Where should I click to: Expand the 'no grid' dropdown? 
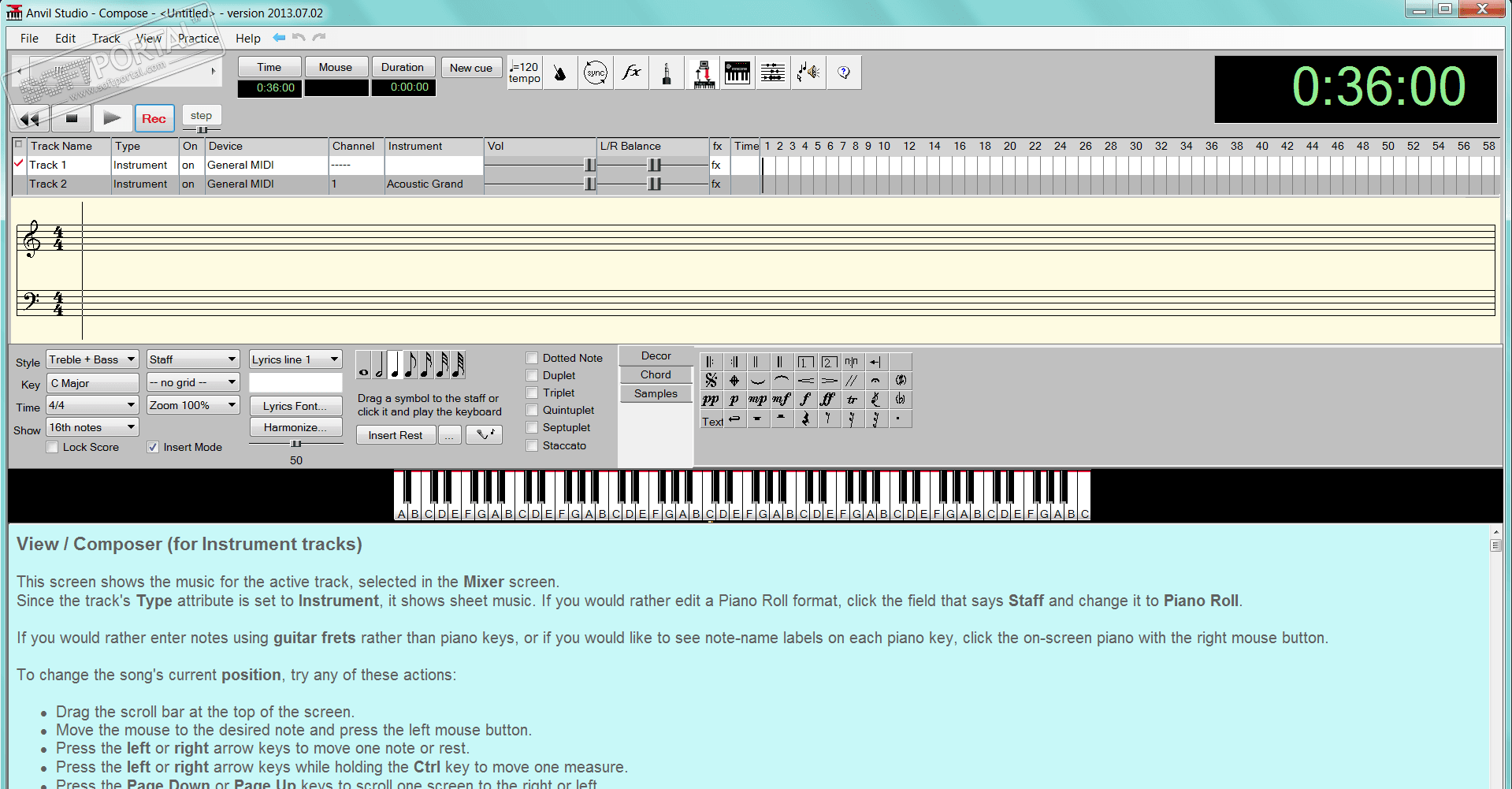(x=193, y=382)
